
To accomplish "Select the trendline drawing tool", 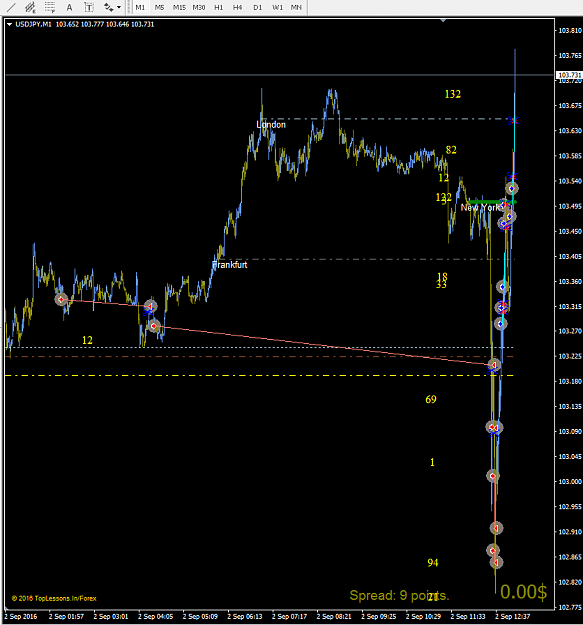I will 11,7.
